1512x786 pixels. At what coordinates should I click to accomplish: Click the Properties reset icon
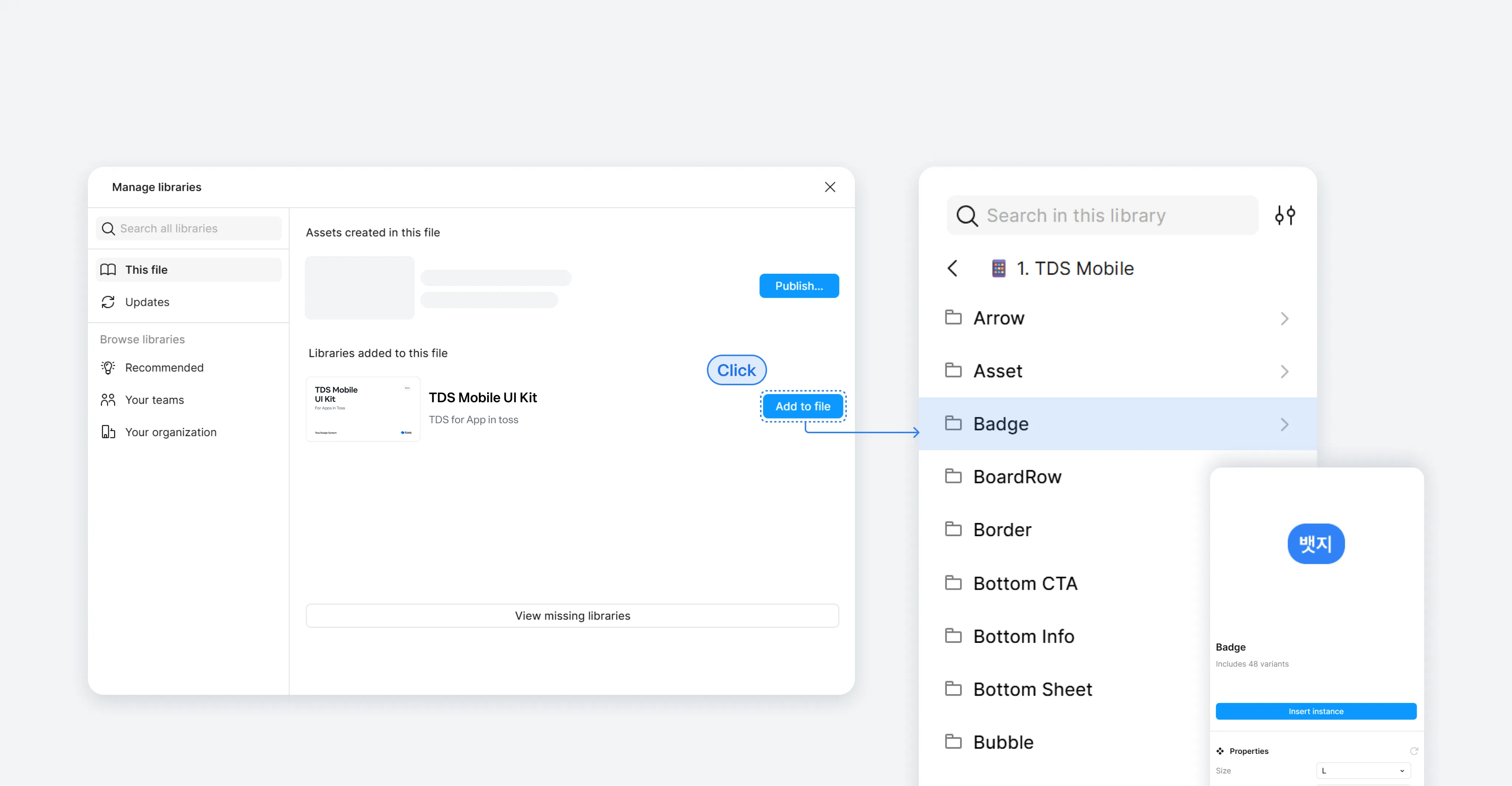pos(1413,751)
